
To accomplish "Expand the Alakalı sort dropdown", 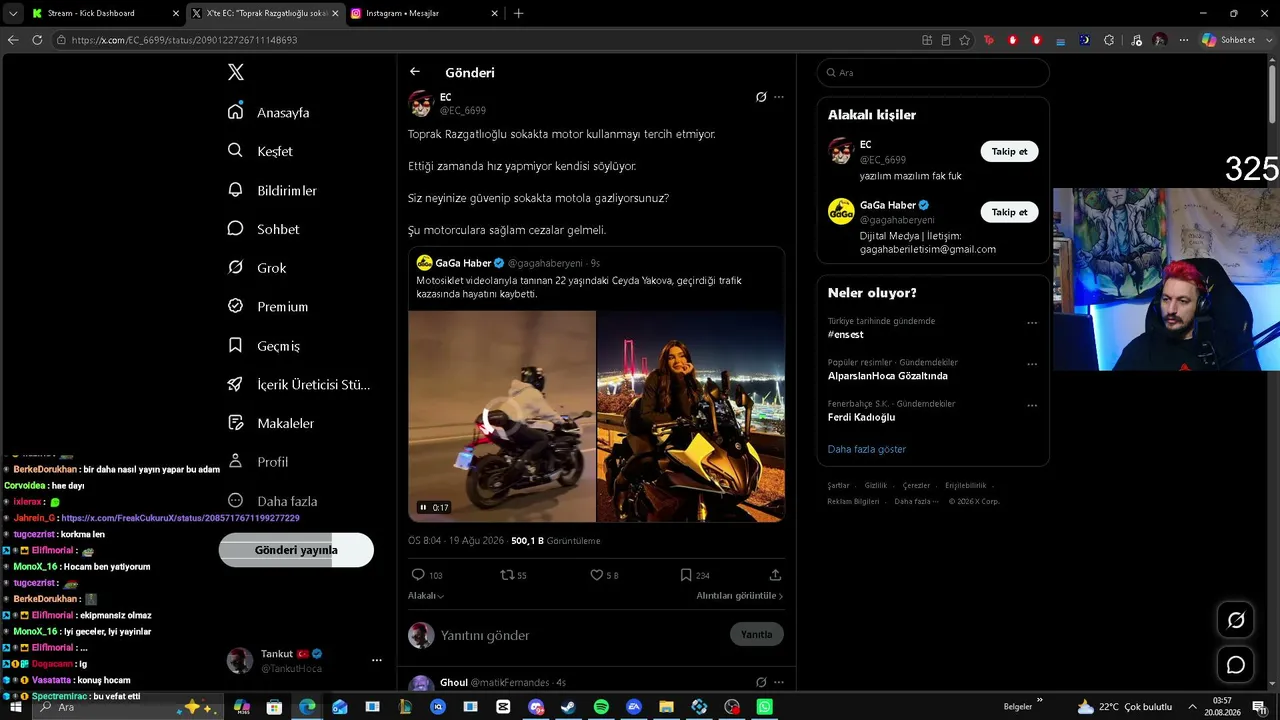I will [x=426, y=596].
